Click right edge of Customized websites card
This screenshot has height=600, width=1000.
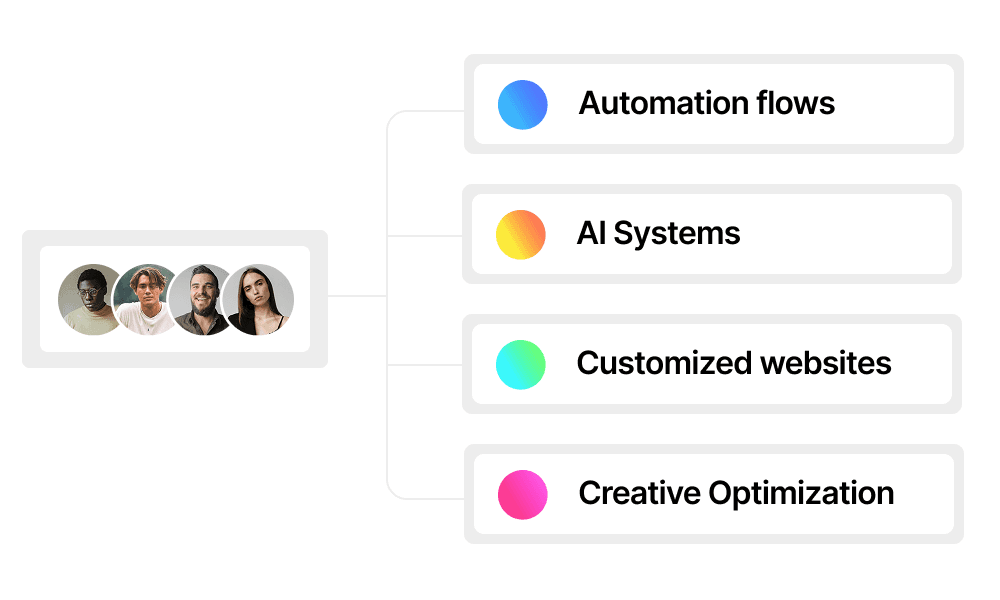[x=940, y=364]
